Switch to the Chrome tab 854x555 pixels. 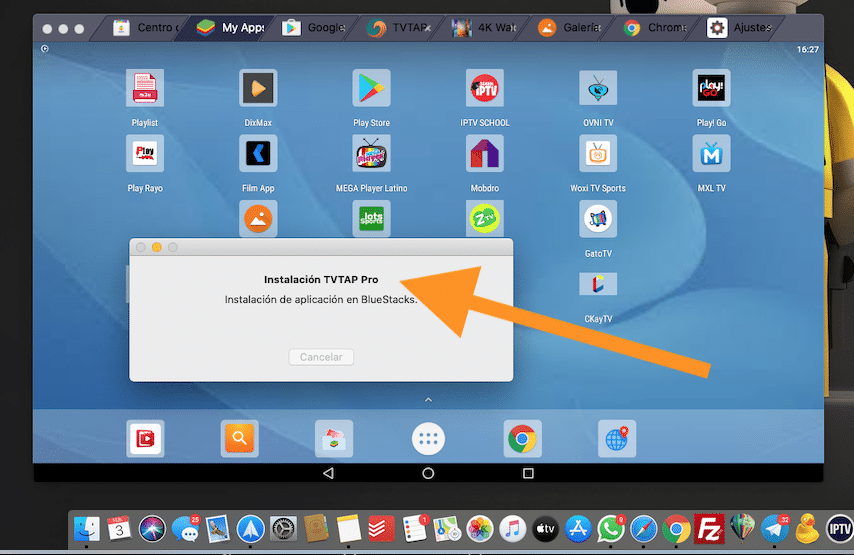coord(655,27)
